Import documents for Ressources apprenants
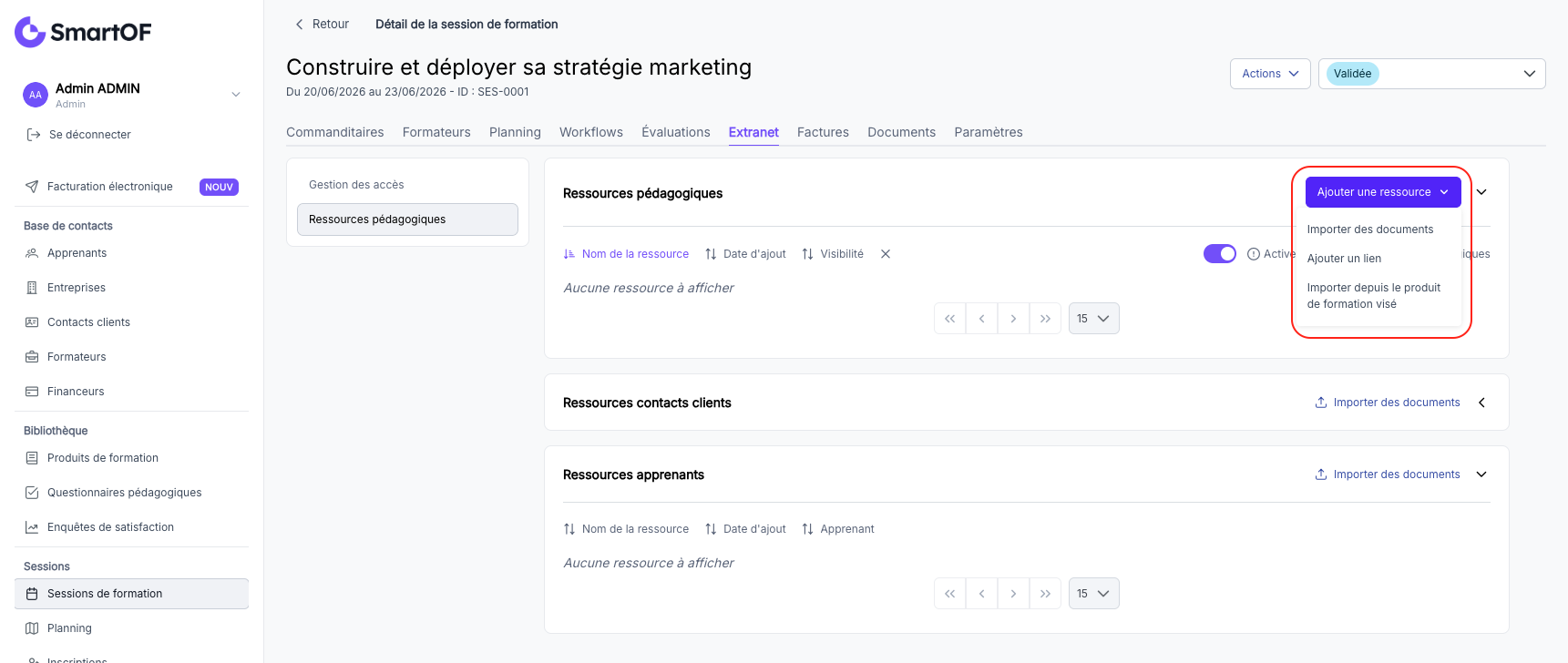The width and height of the screenshot is (1568, 663). [1388, 474]
